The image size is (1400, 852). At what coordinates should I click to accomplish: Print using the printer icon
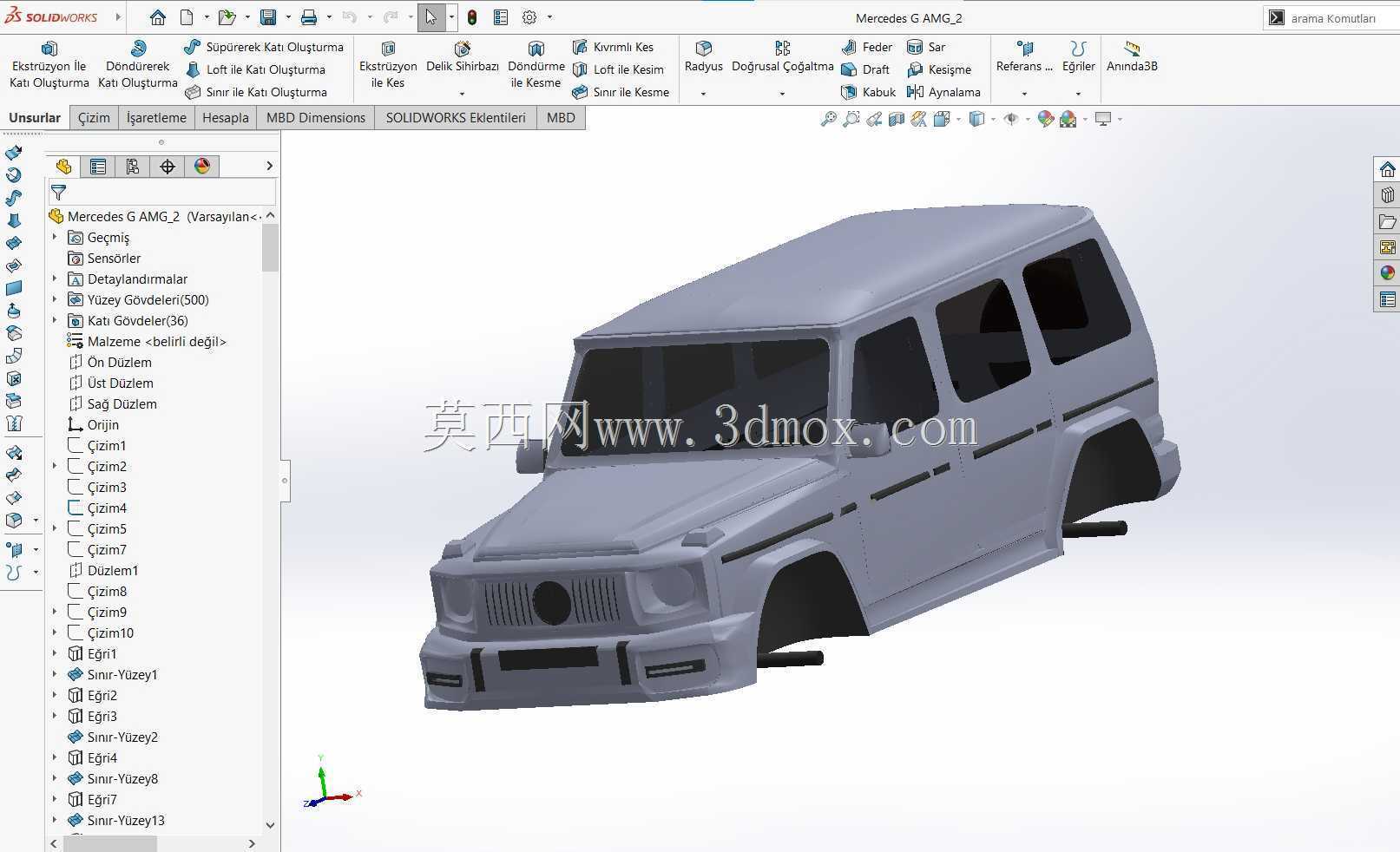309,17
